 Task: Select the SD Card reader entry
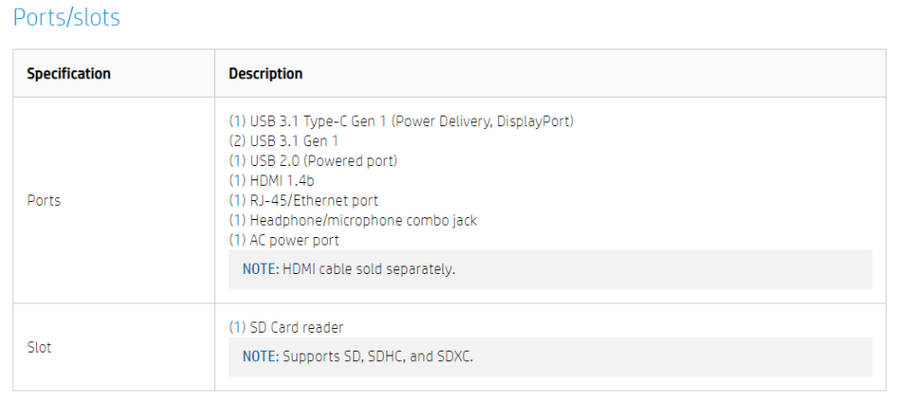click(287, 327)
